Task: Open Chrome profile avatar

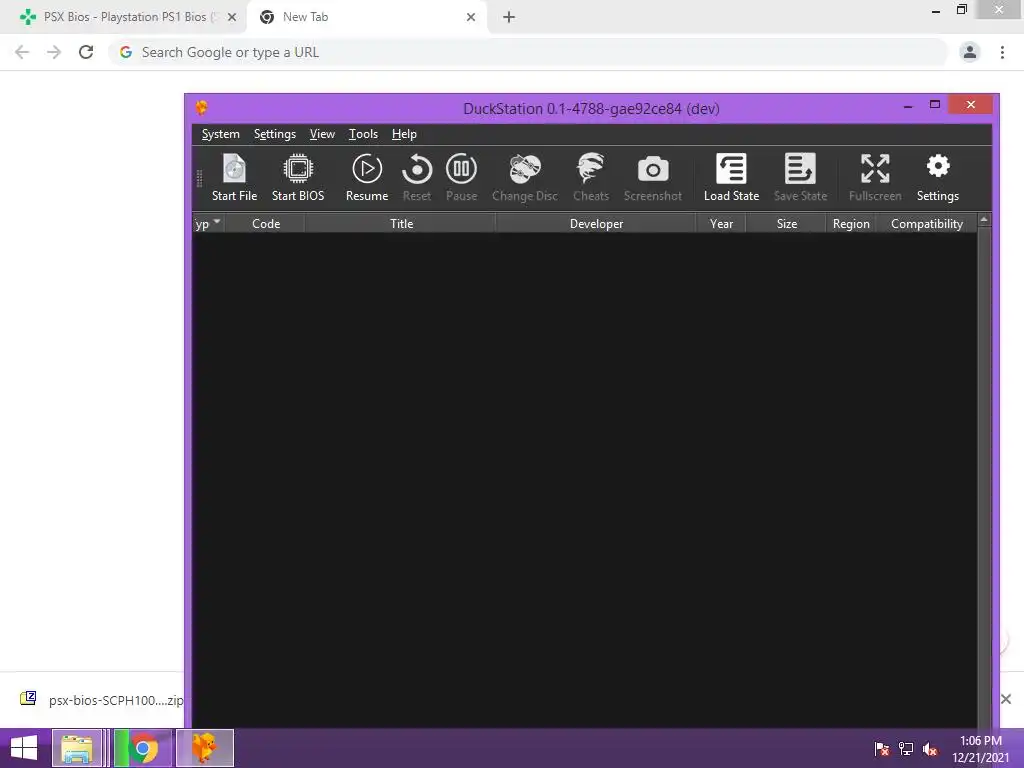Action: click(x=970, y=52)
